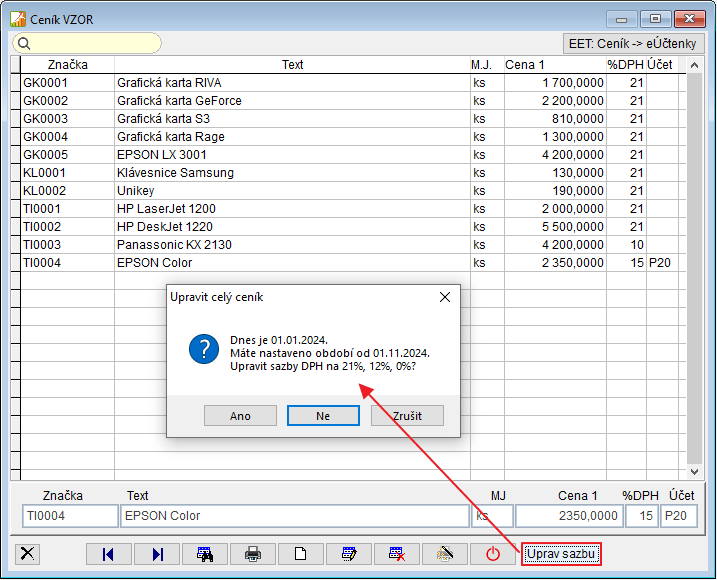Click the Zrušit button

[407, 416]
